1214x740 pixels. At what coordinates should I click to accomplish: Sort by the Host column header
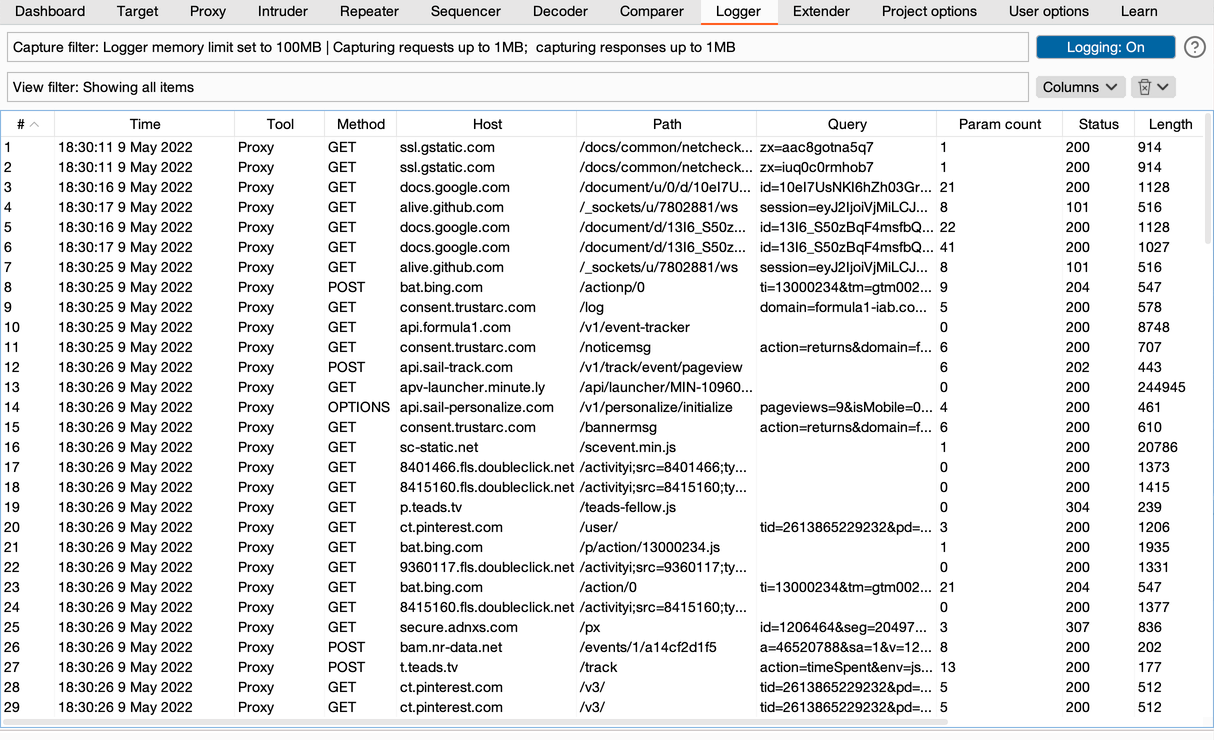click(487, 124)
